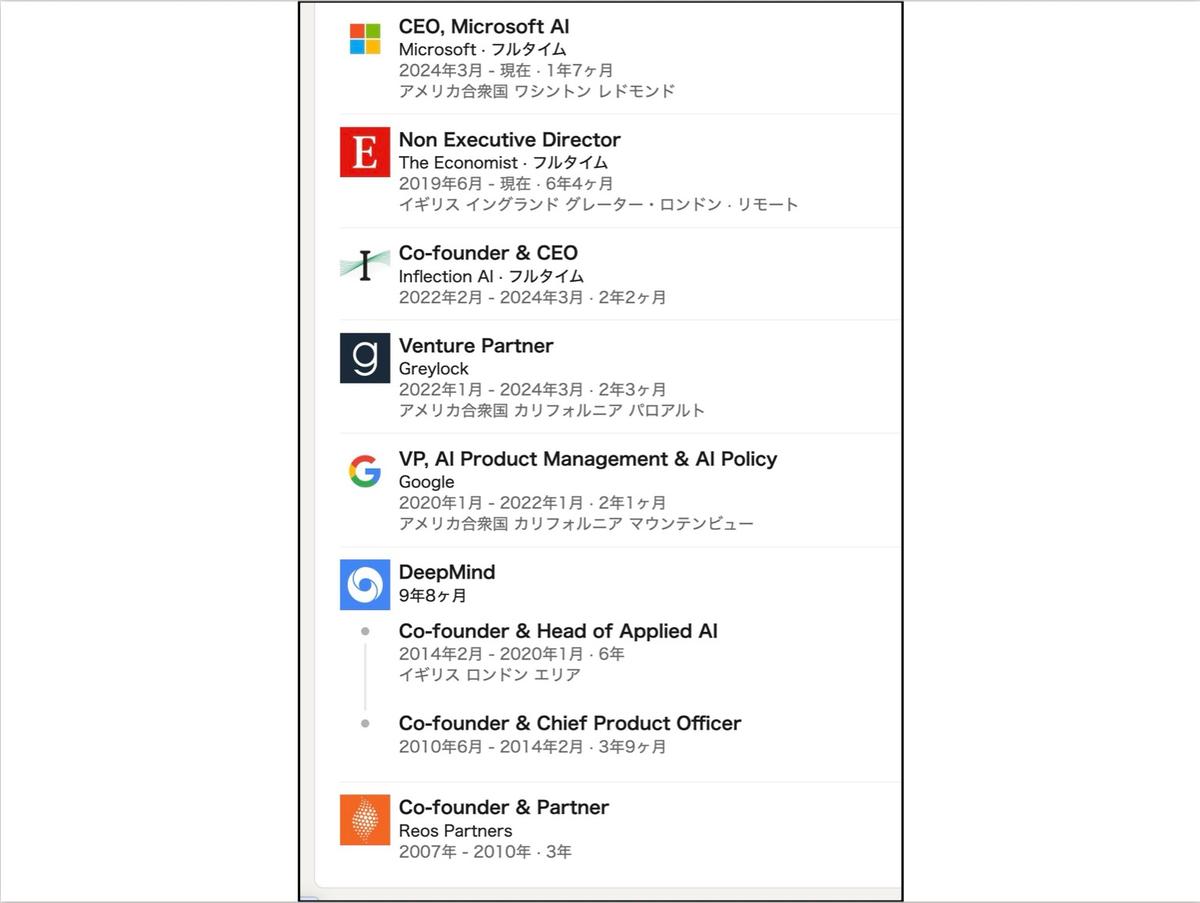Image resolution: width=1200 pixels, height=903 pixels.
Task: Click the DeepMind blue swirl logo
Action: [365, 585]
